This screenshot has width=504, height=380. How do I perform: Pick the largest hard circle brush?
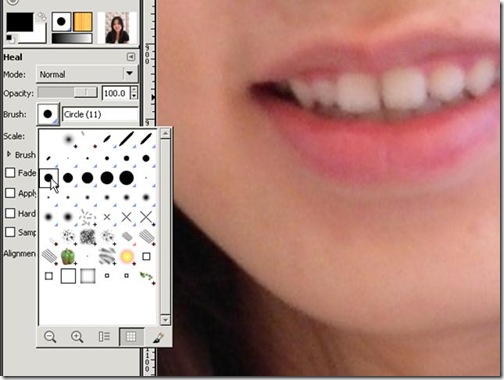(126, 178)
